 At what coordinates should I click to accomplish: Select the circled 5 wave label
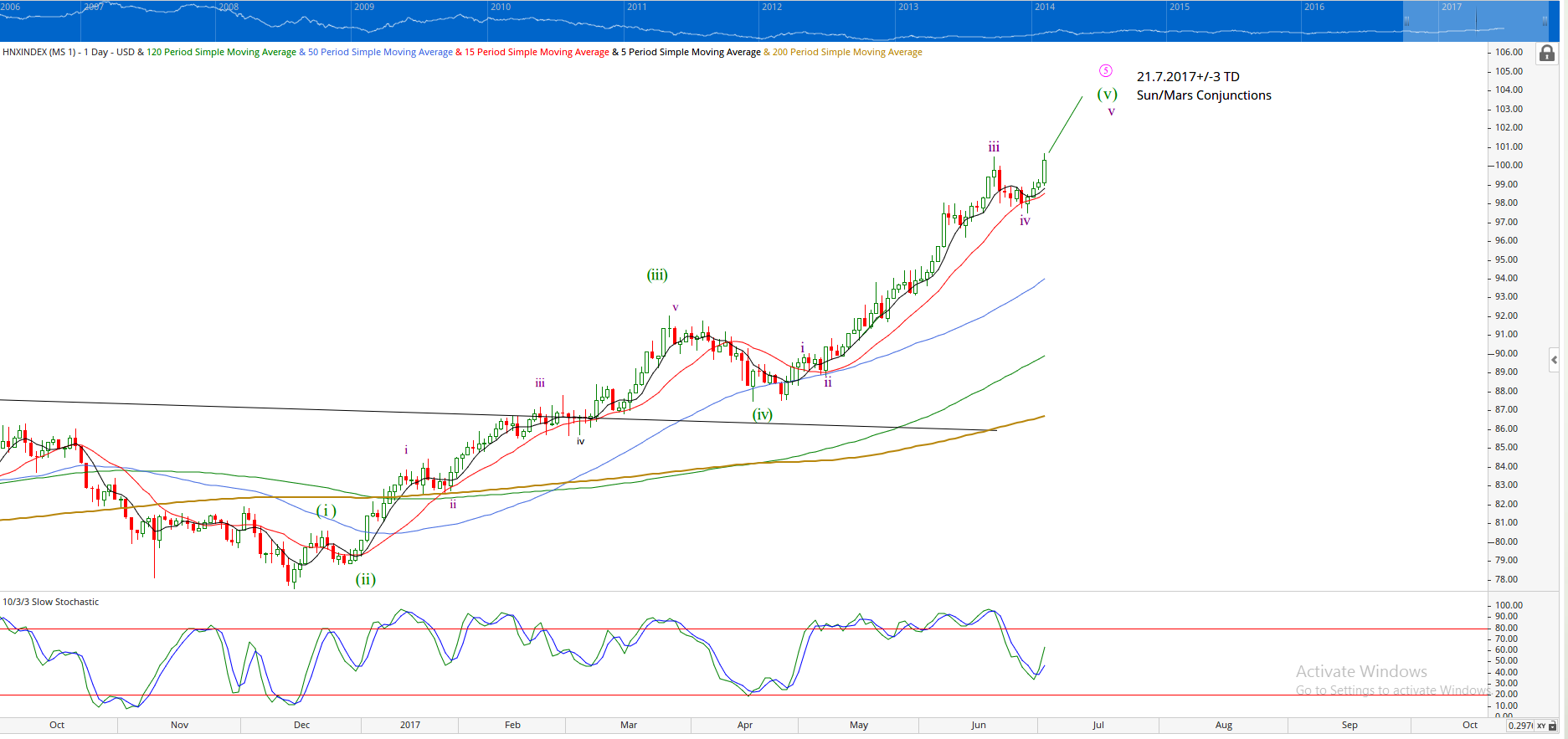pos(1106,71)
